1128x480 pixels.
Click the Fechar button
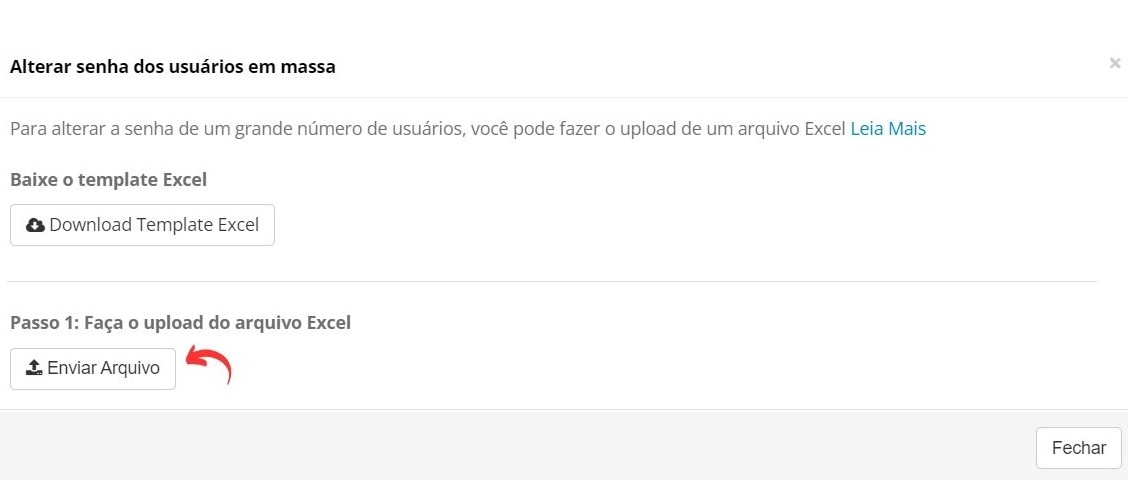(1078, 448)
